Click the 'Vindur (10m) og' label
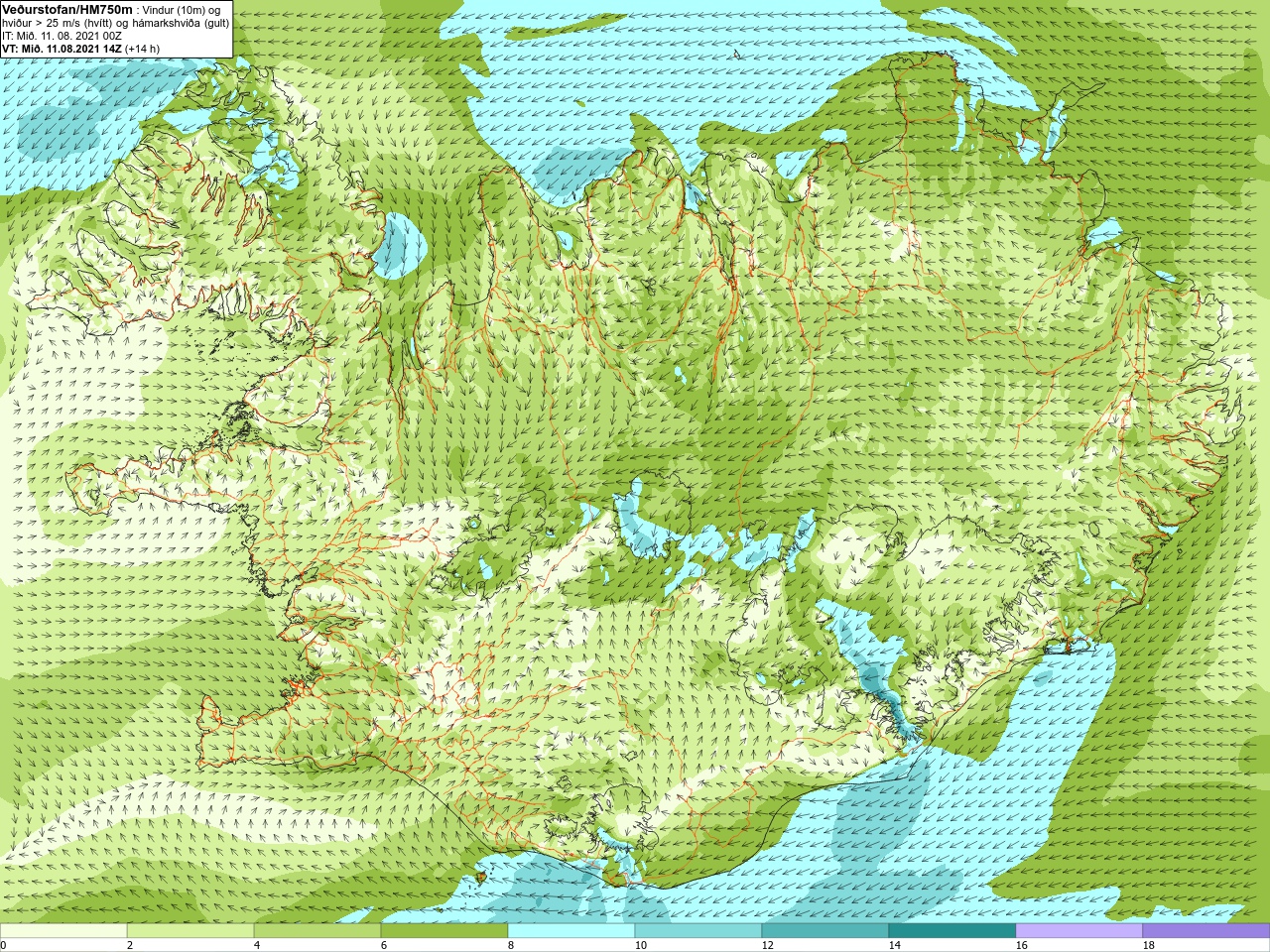1270x952 pixels. (183, 9)
